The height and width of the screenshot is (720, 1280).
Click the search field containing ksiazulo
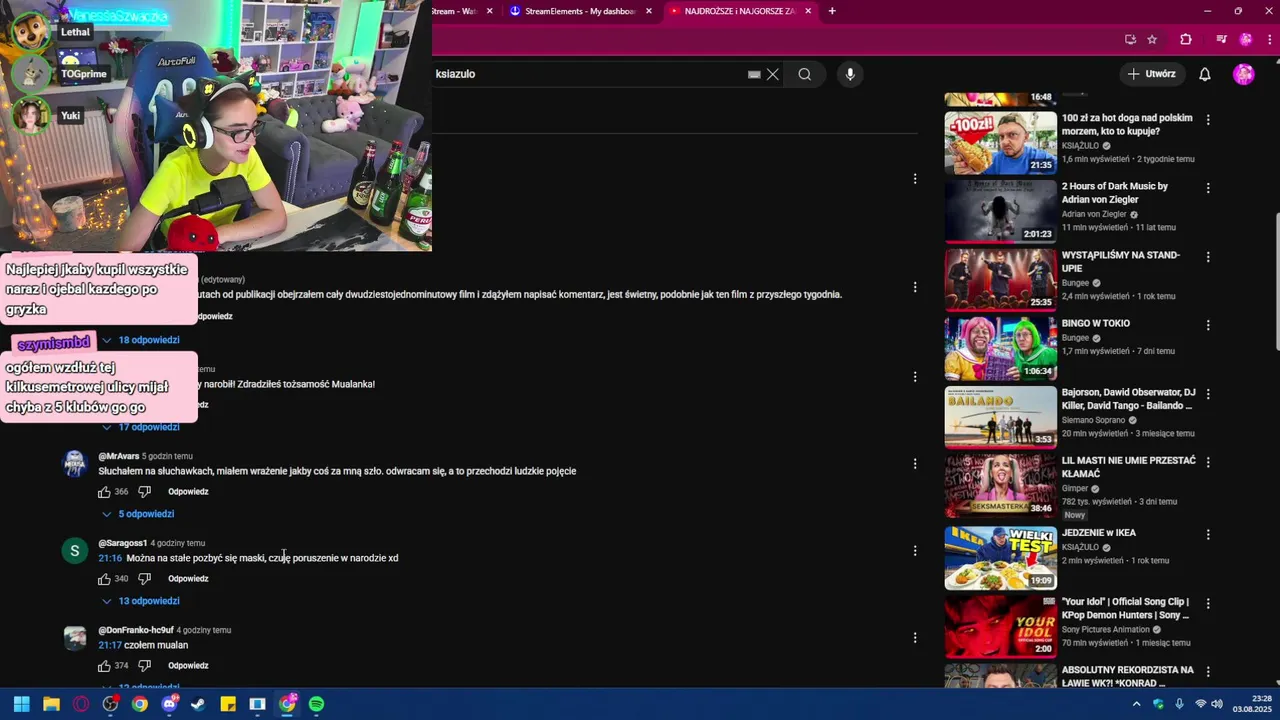[590, 74]
